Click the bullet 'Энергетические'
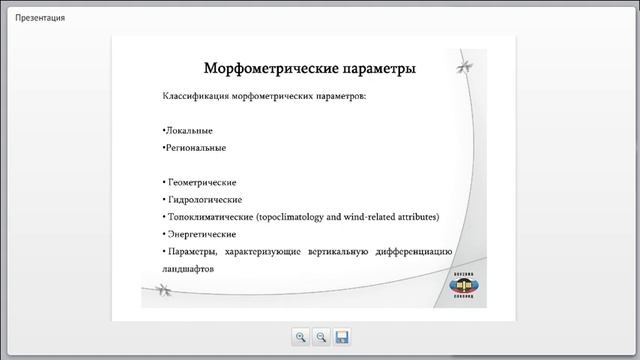 pos(199,234)
